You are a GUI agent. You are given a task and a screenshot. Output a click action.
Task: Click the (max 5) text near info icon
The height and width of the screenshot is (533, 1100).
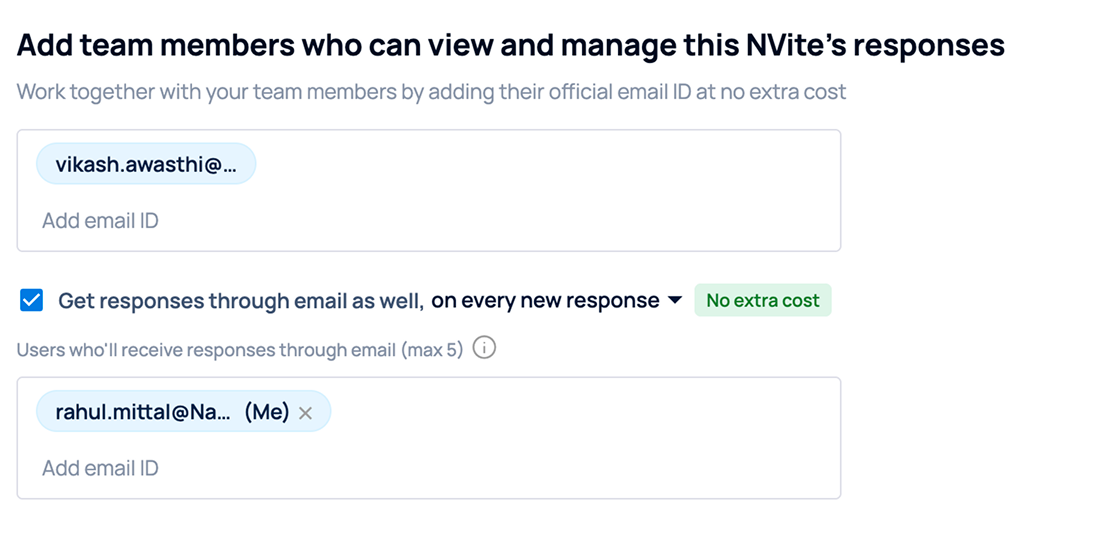tap(432, 350)
